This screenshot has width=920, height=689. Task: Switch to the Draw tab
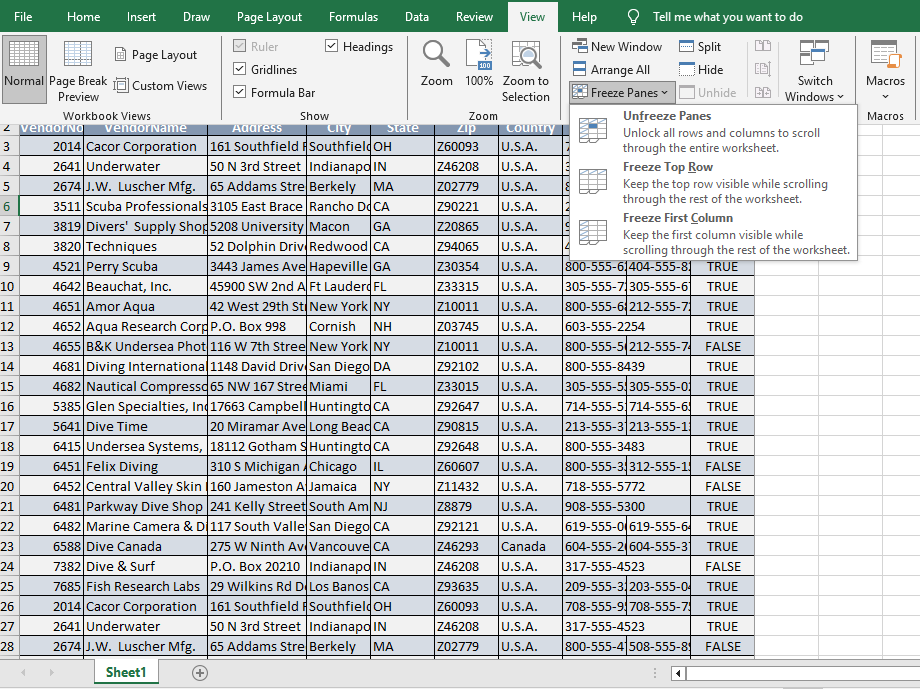pos(196,16)
